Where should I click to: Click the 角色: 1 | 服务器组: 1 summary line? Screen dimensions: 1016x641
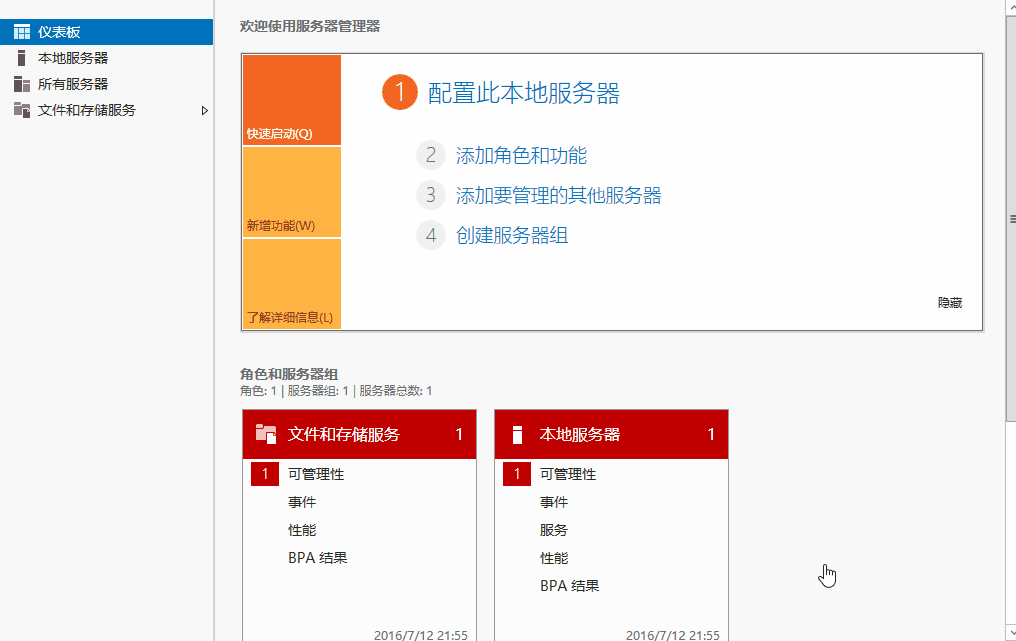pos(336,391)
